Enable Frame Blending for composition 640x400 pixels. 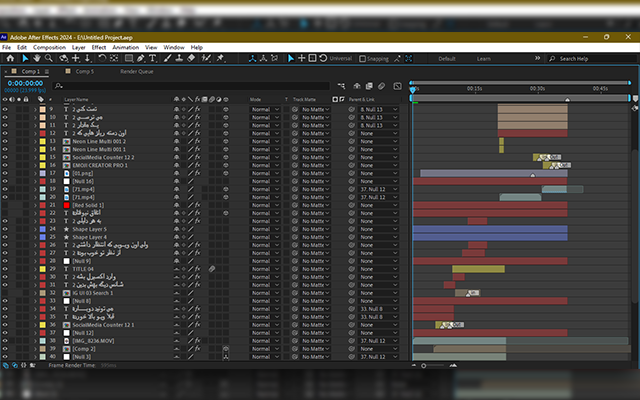(369, 86)
